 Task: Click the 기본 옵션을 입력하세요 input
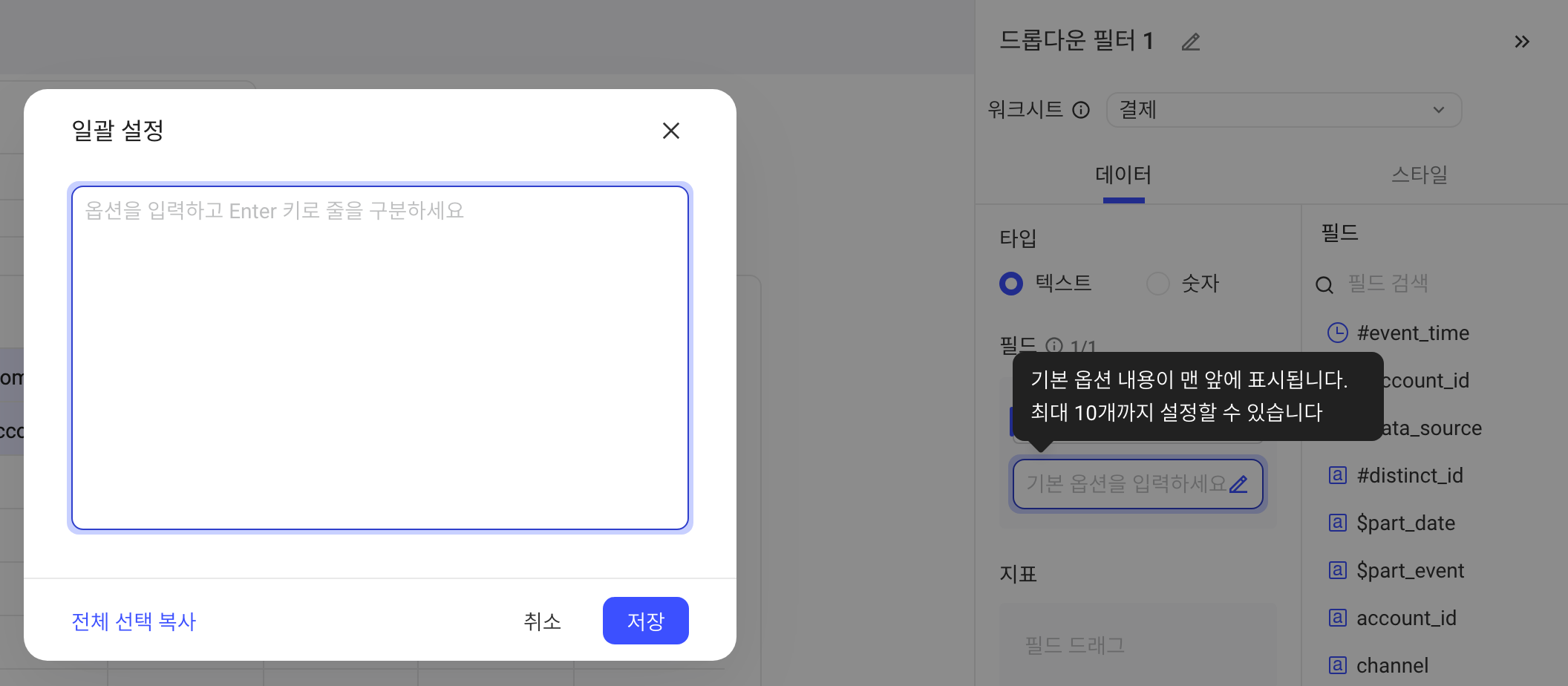(1137, 484)
